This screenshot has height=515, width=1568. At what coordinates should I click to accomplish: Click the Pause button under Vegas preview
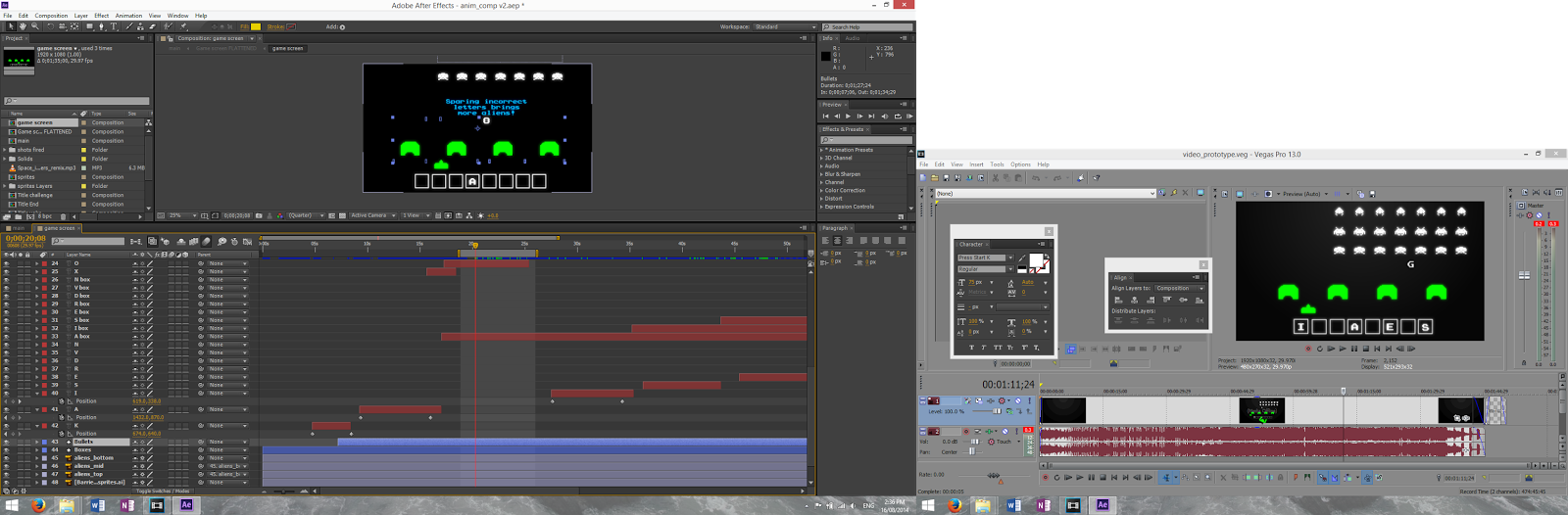click(1354, 349)
